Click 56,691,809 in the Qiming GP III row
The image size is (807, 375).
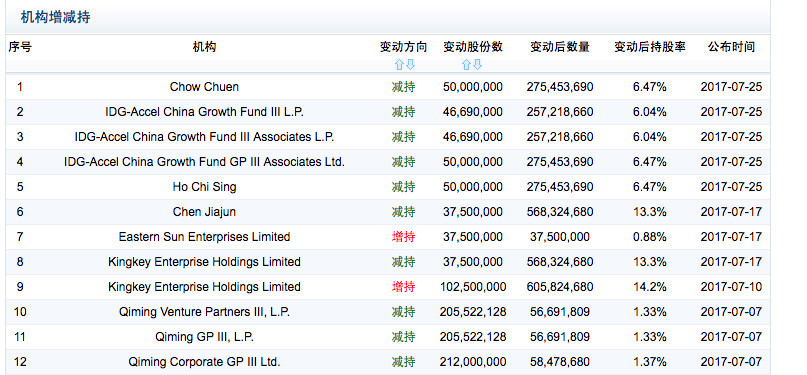click(560, 337)
